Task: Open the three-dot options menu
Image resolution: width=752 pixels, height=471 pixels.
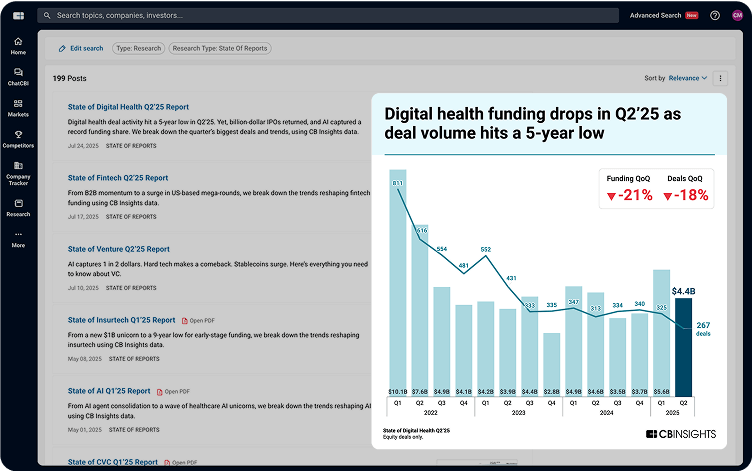Action: coord(721,78)
